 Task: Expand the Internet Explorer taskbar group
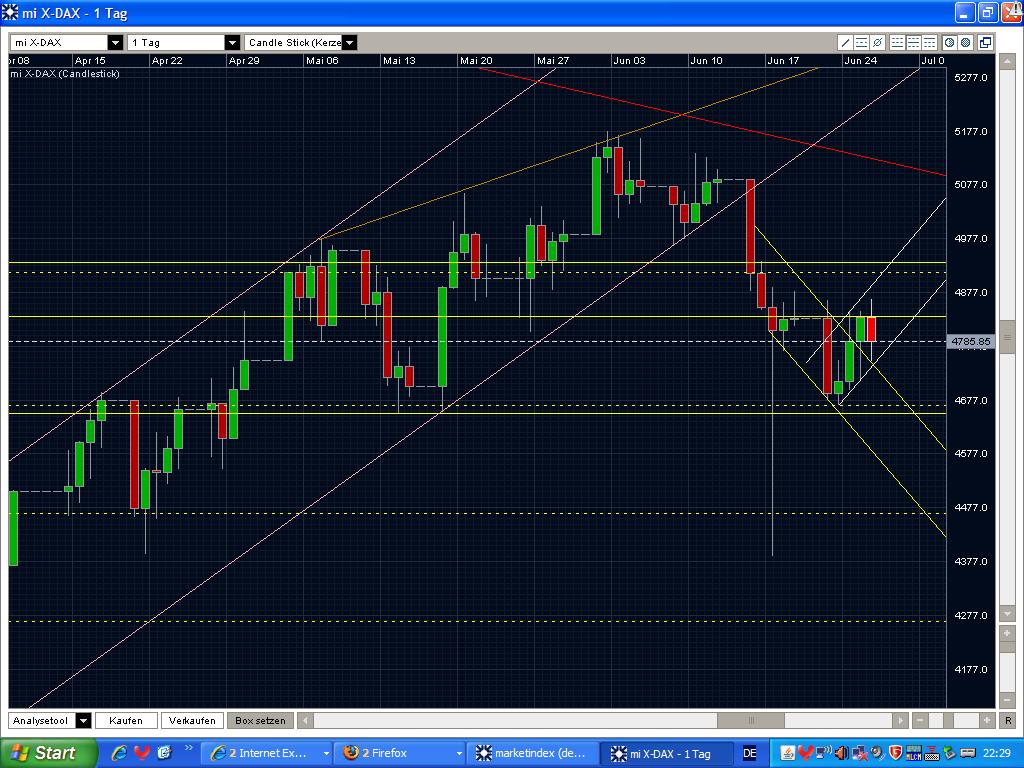coord(327,754)
